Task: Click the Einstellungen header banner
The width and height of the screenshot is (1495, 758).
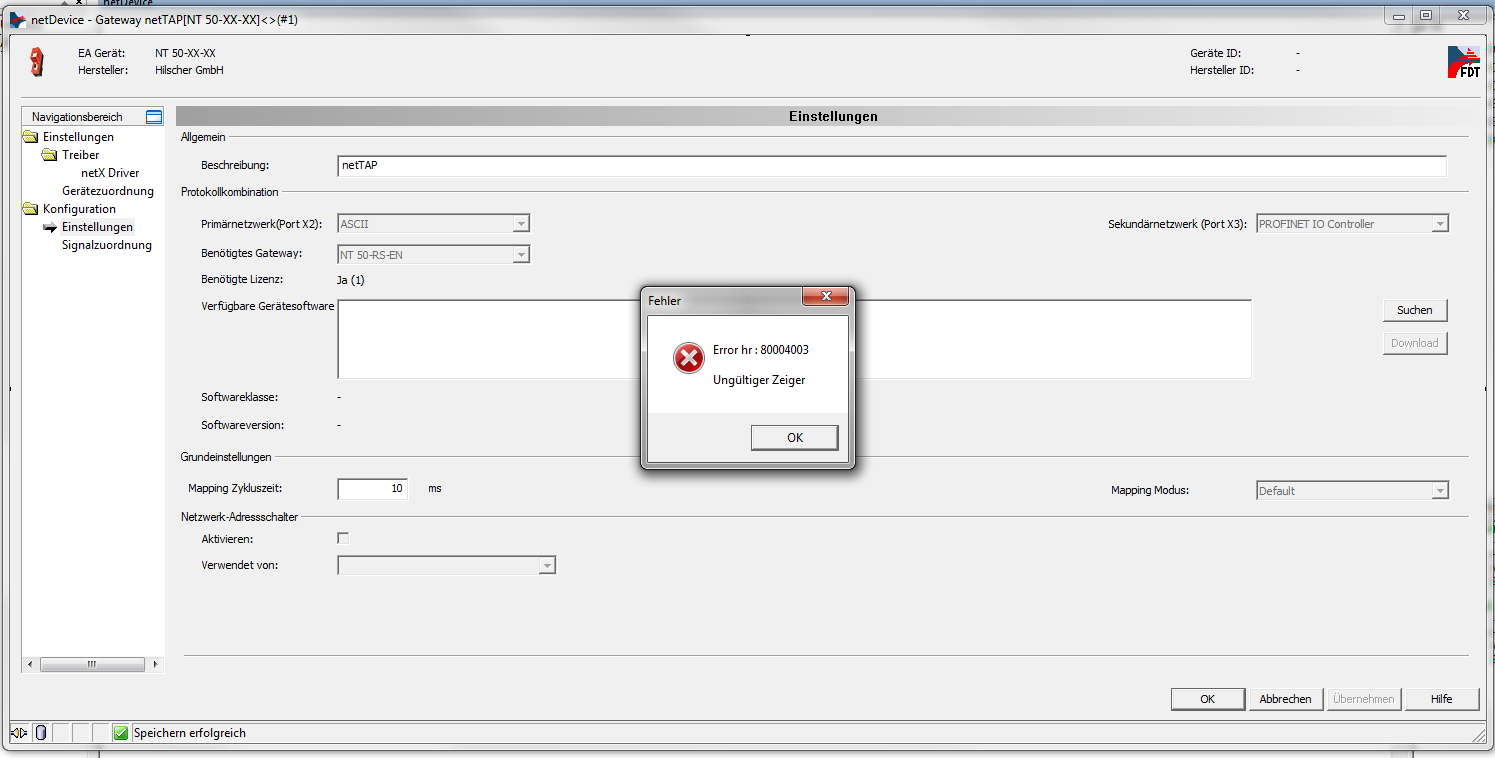Action: 822,116
